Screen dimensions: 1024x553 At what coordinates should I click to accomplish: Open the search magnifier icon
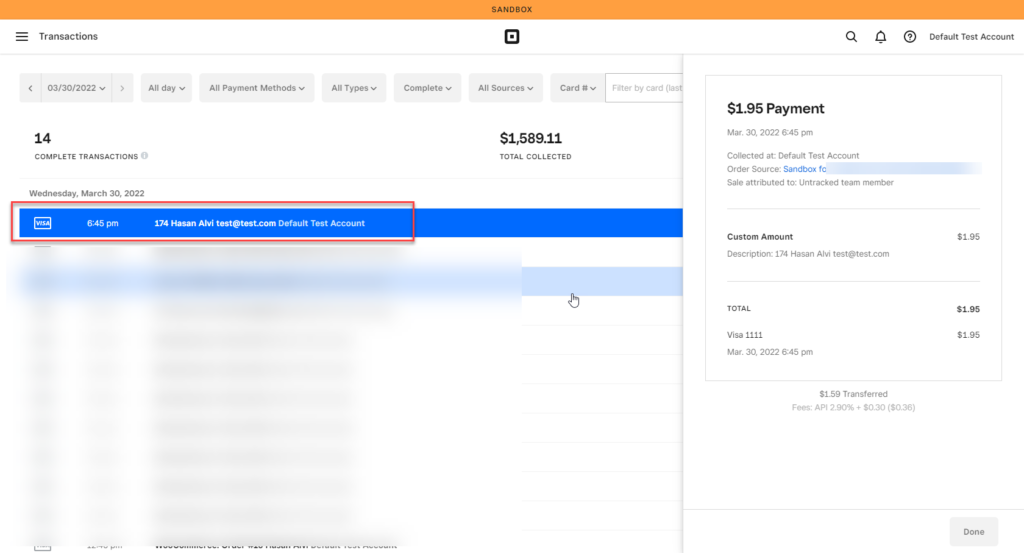(x=851, y=37)
